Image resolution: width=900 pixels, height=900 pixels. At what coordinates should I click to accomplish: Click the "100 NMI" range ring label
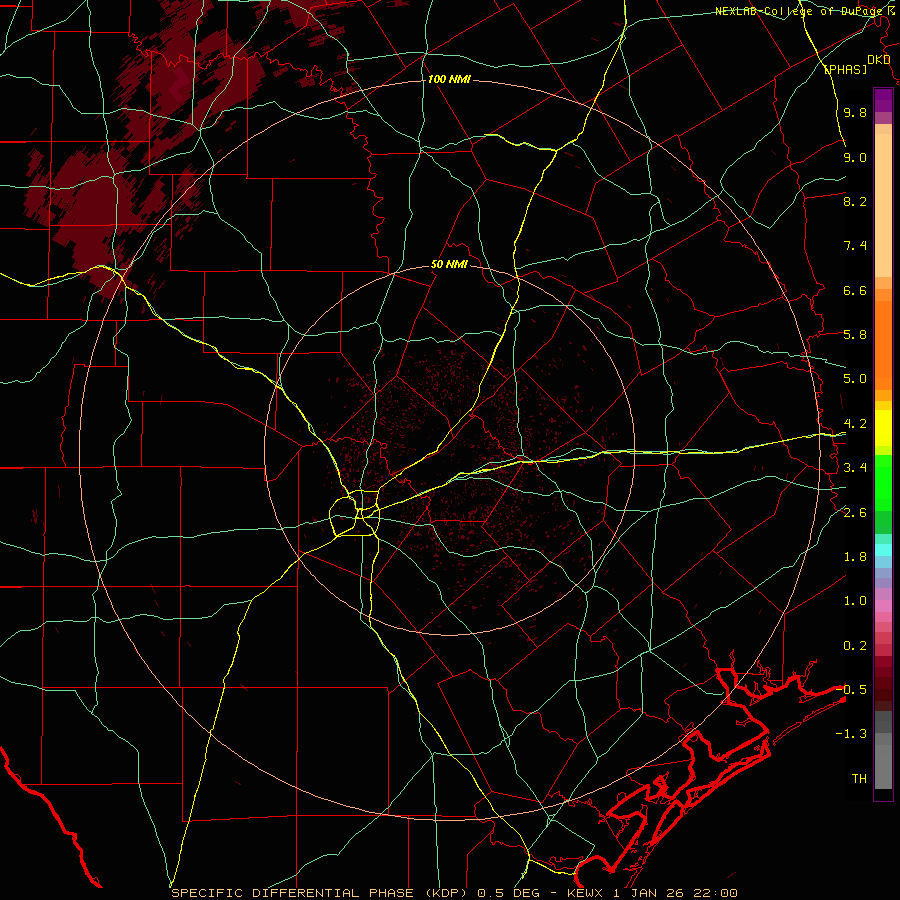point(449,79)
